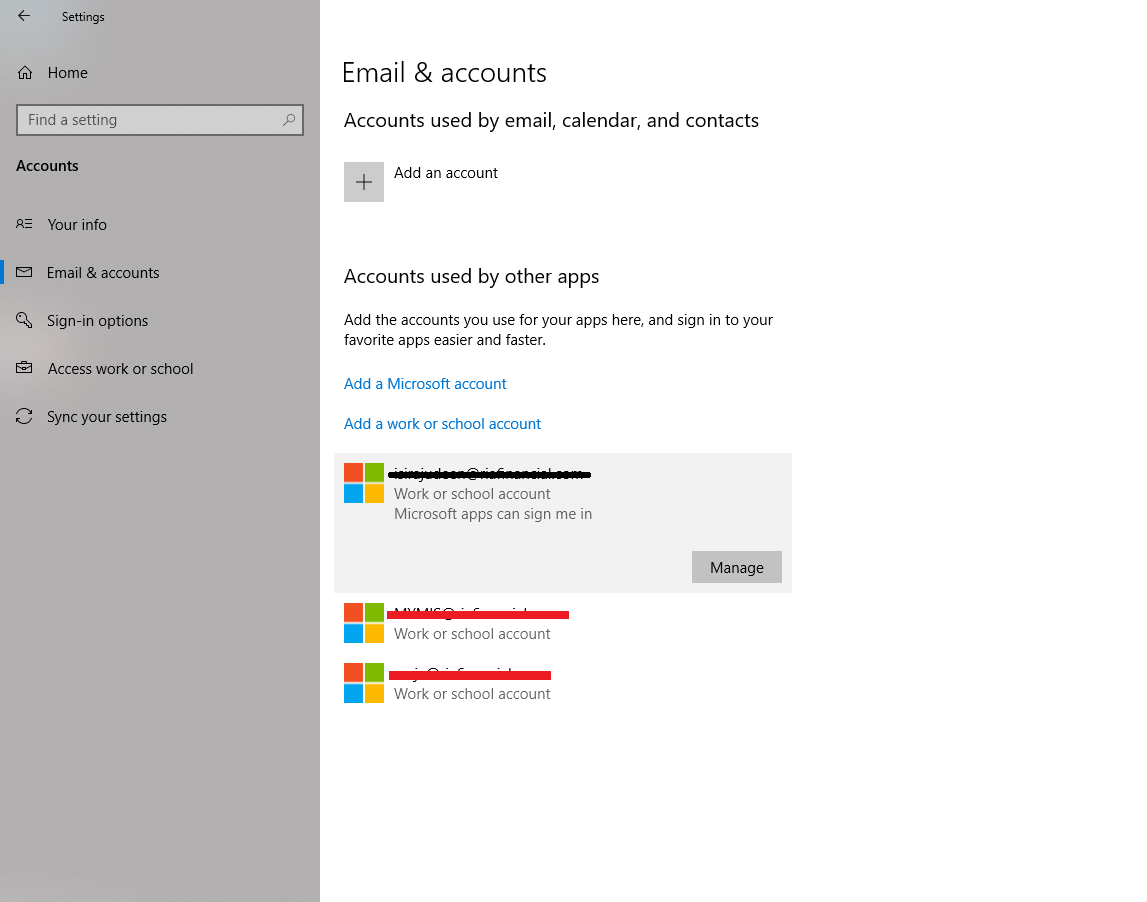Click the search magnifier icon
1147x902 pixels.
click(x=289, y=119)
